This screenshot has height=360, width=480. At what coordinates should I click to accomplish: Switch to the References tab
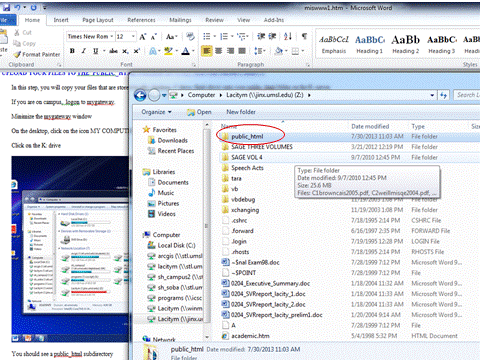tap(141, 20)
